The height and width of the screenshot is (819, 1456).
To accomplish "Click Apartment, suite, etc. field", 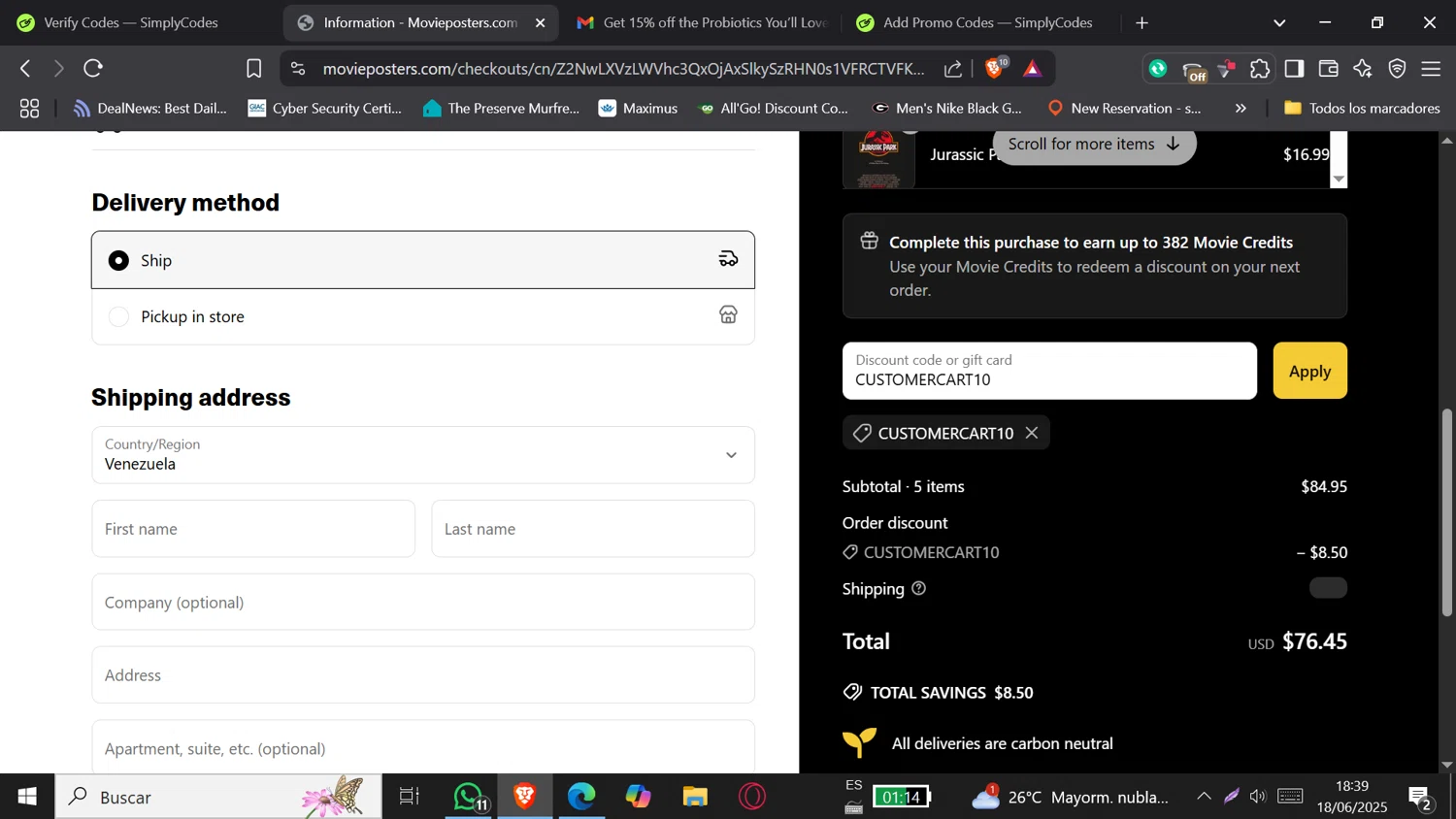I will coord(423,747).
